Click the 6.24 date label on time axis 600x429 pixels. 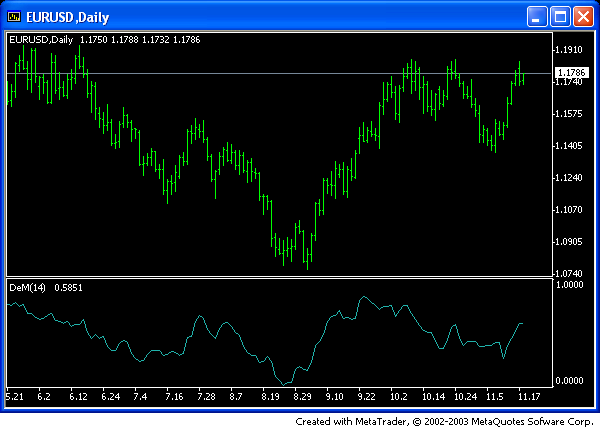pos(111,396)
